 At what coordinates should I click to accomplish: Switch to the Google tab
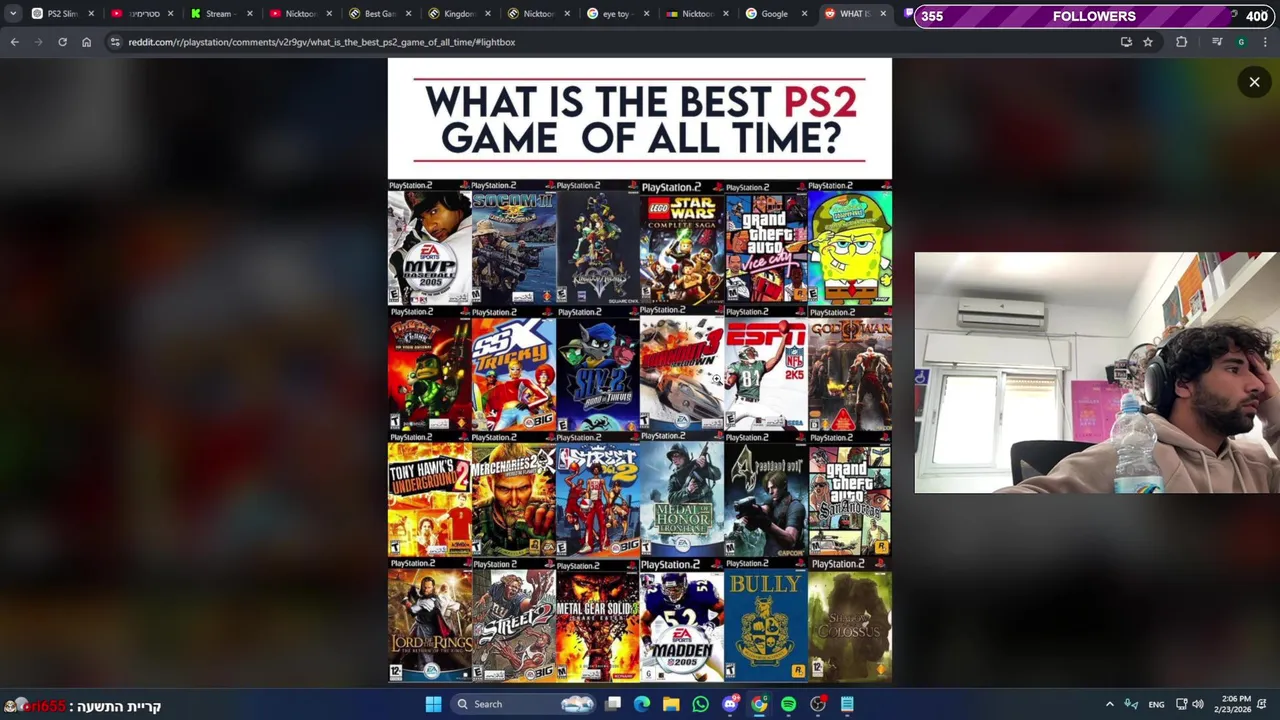(x=775, y=14)
